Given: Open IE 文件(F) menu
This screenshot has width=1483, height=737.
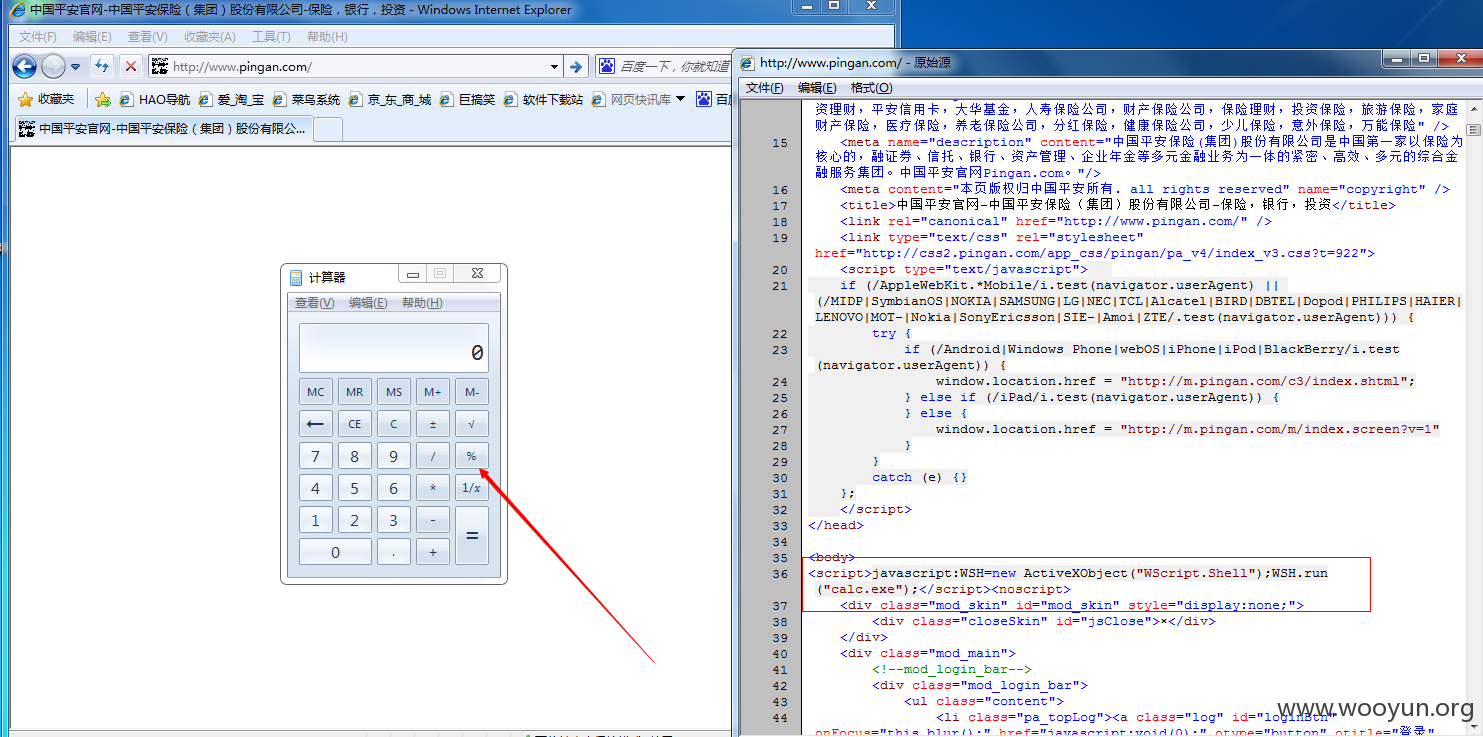Looking at the screenshot, I should [x=38, y=37].
